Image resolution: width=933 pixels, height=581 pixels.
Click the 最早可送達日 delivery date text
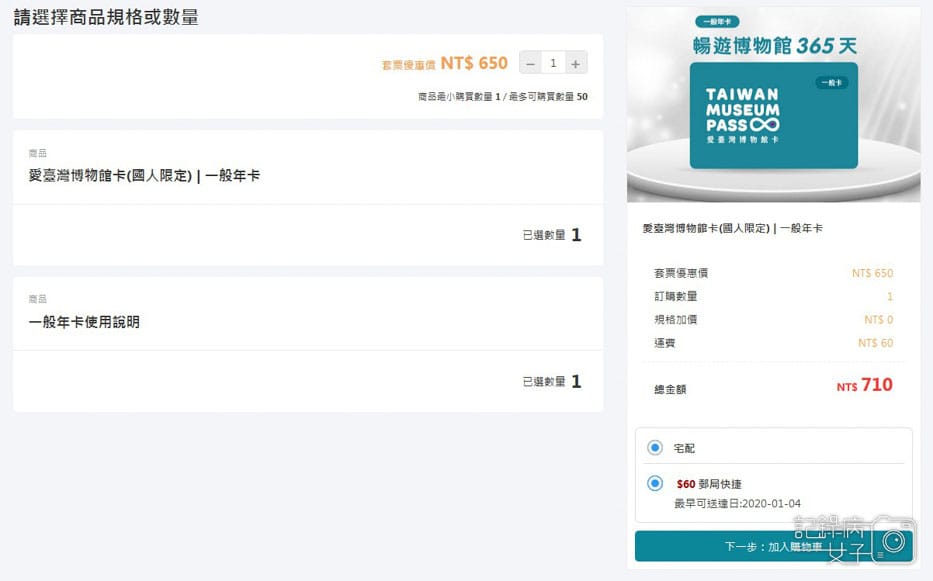point(737,502)
